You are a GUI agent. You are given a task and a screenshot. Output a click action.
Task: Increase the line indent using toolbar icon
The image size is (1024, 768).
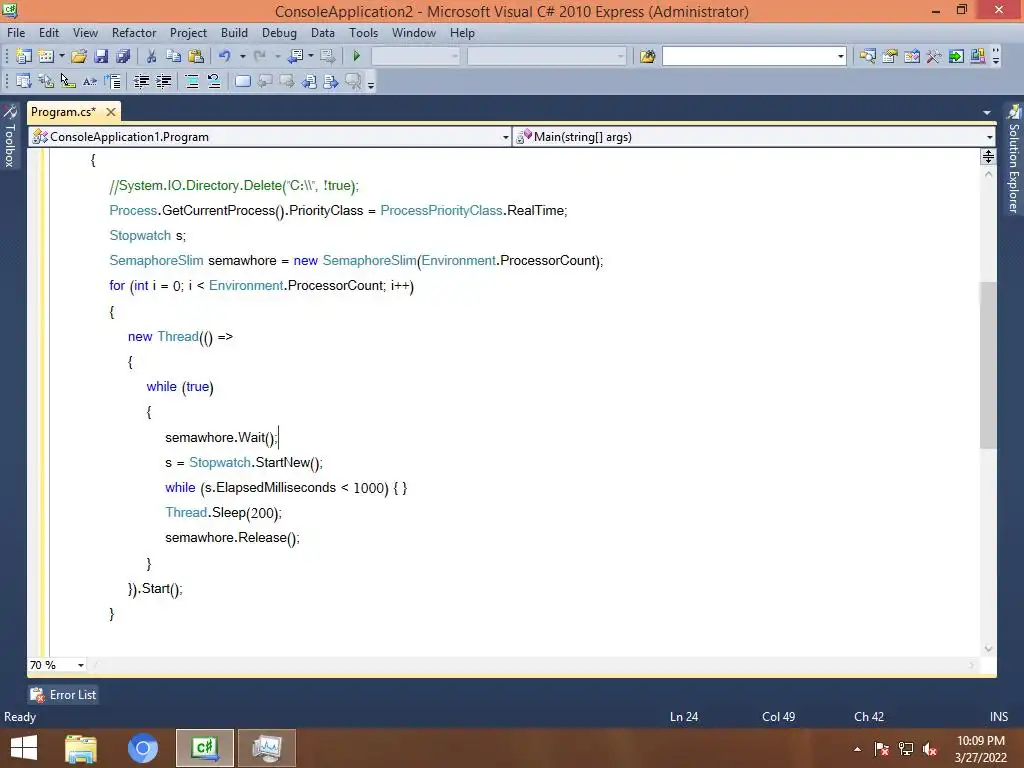coord(163,81)
